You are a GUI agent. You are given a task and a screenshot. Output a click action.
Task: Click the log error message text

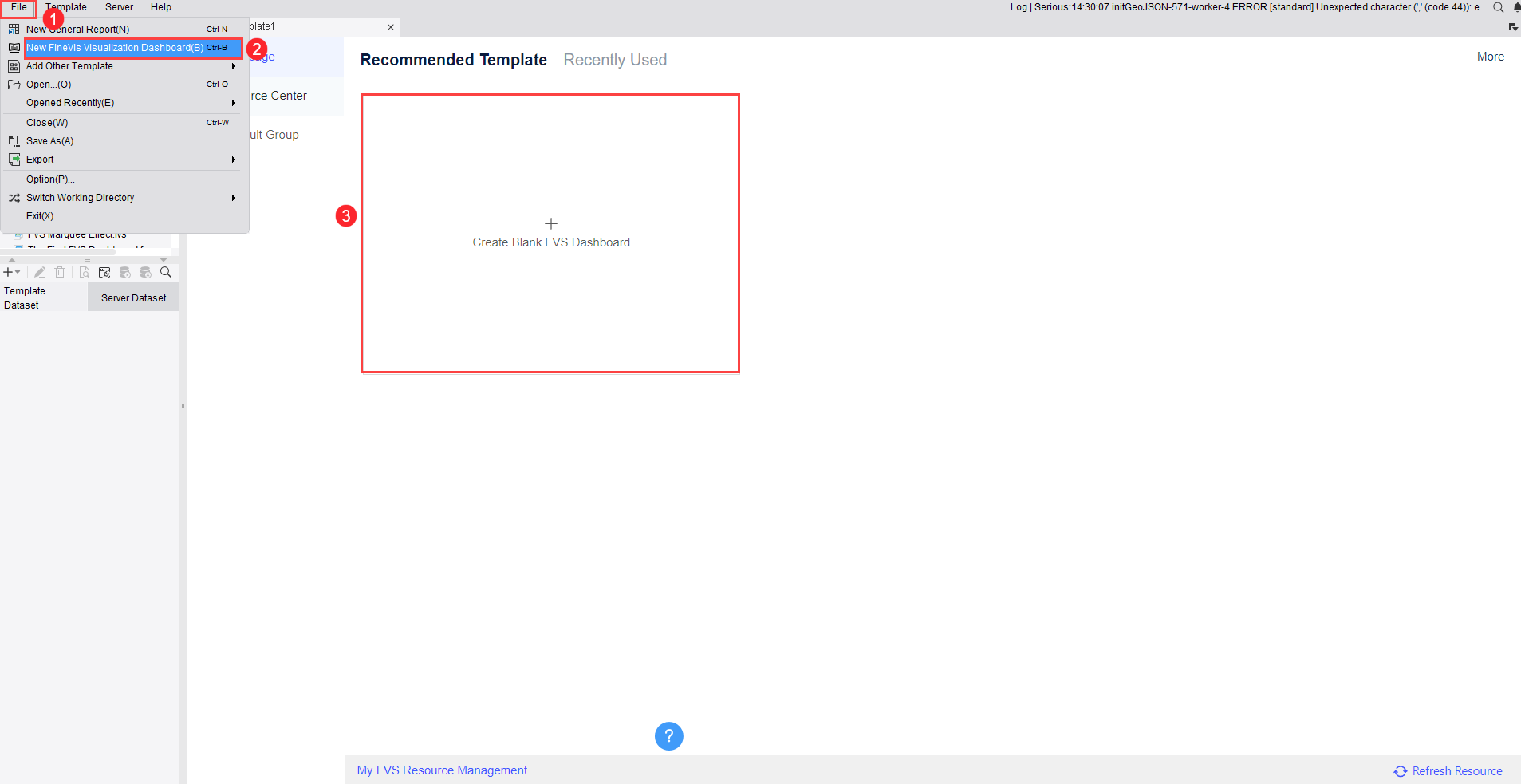(1248, 7)
